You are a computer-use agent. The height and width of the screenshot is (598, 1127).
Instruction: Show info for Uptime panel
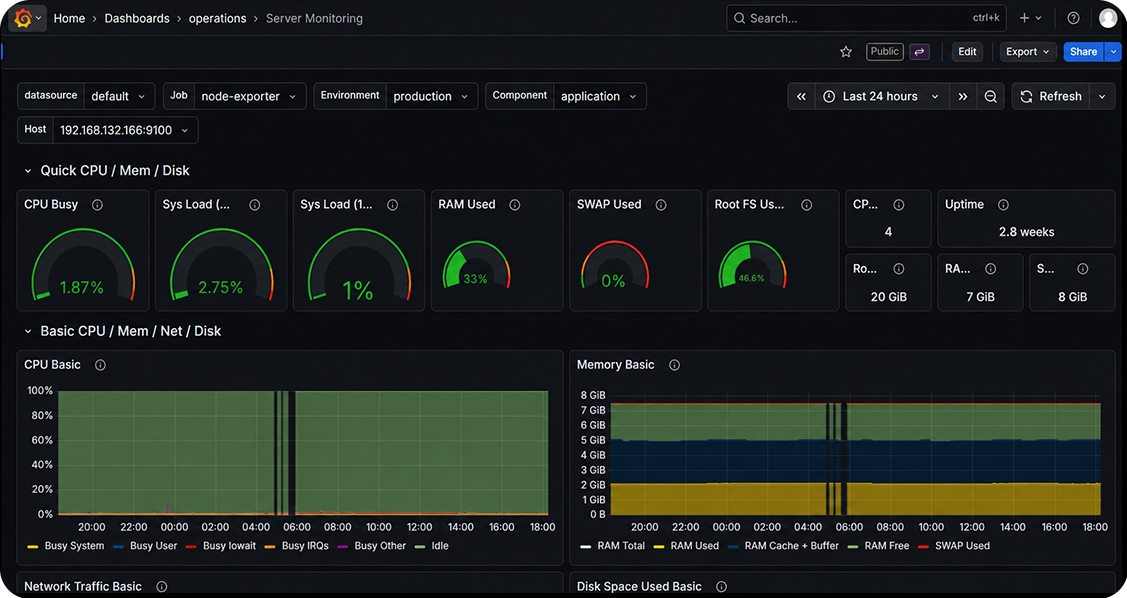coord(1003,205)
